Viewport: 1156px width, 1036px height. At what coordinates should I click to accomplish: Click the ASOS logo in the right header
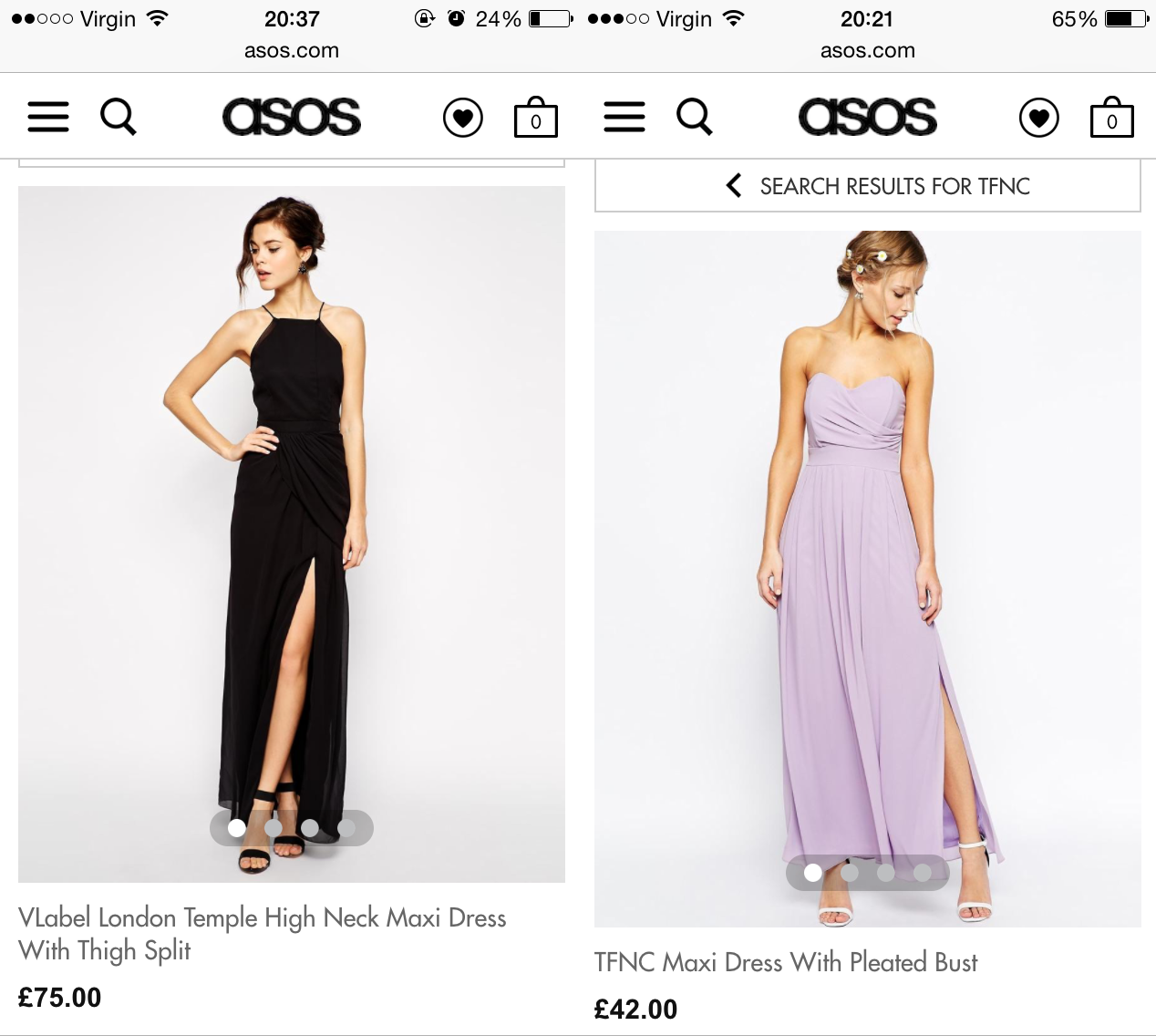coord(868,117)
